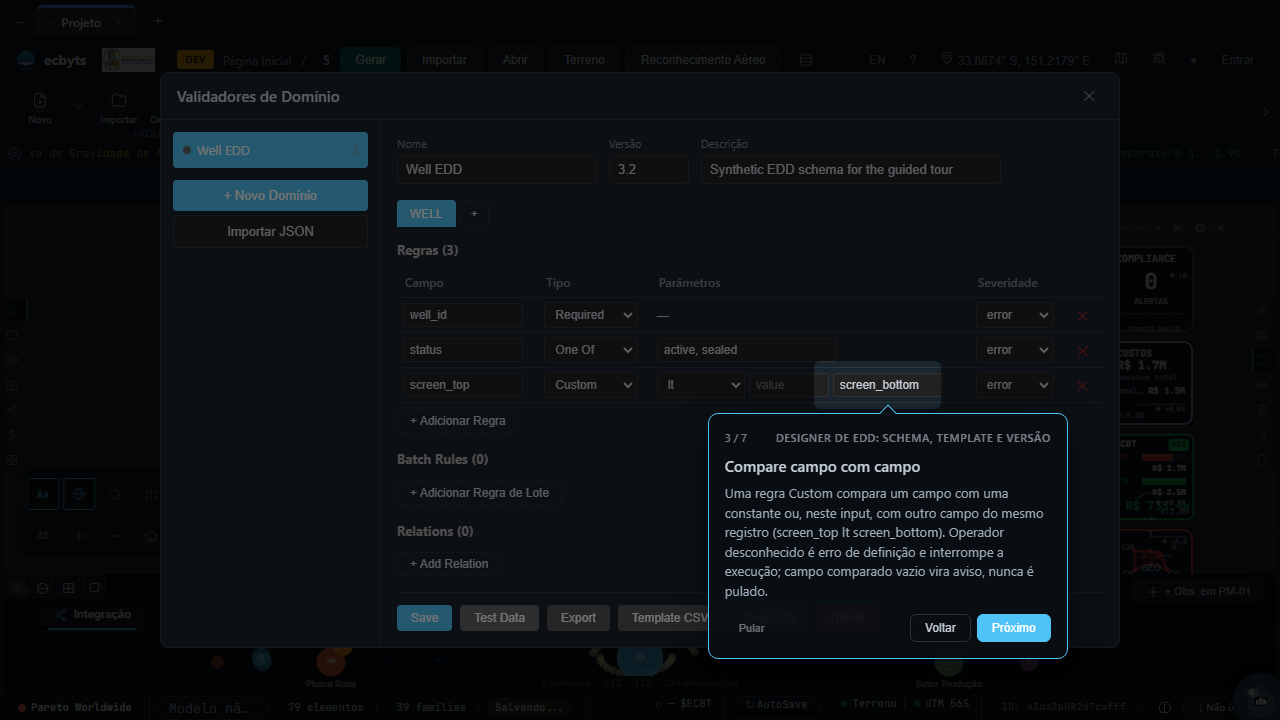The height and width of the screenshot is (720, 1280).
Task: Open Tipo dropdown for well_id rule
Action: [x=591, y=315]
